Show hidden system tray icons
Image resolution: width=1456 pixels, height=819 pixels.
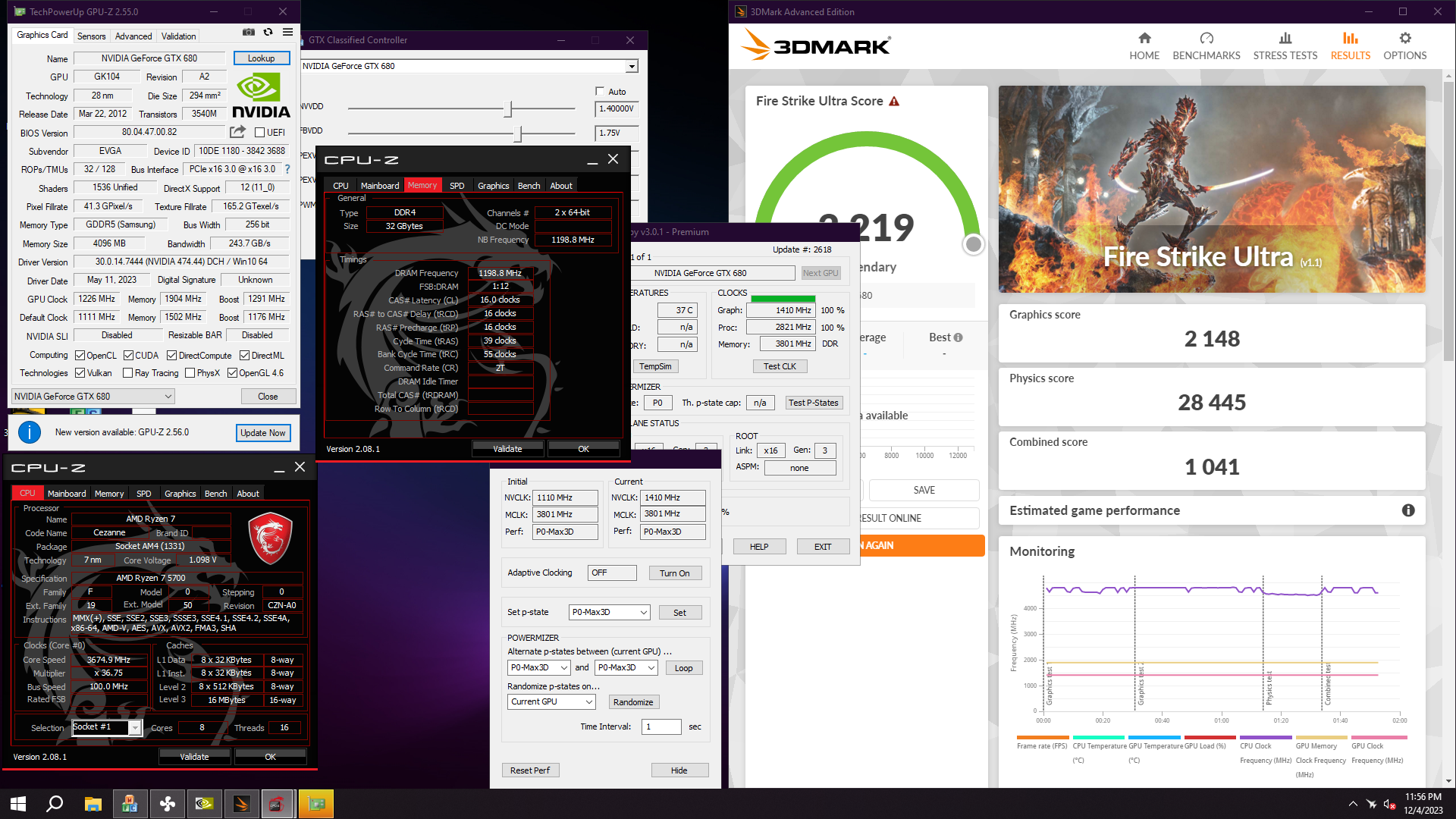pyautogui.click(x=1353, y=804)
